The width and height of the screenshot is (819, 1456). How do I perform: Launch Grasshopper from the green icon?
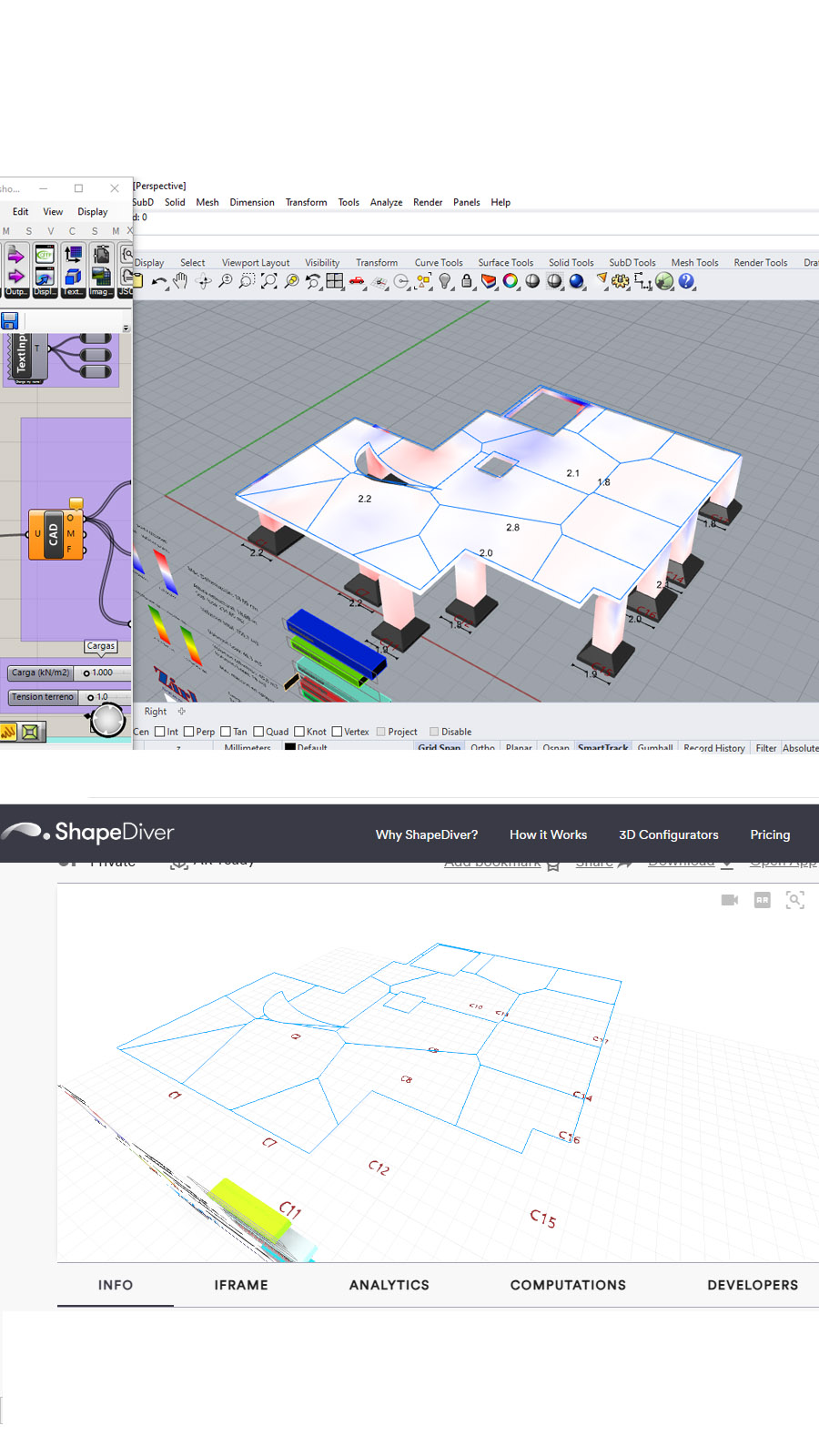click(x=665, y=282)
